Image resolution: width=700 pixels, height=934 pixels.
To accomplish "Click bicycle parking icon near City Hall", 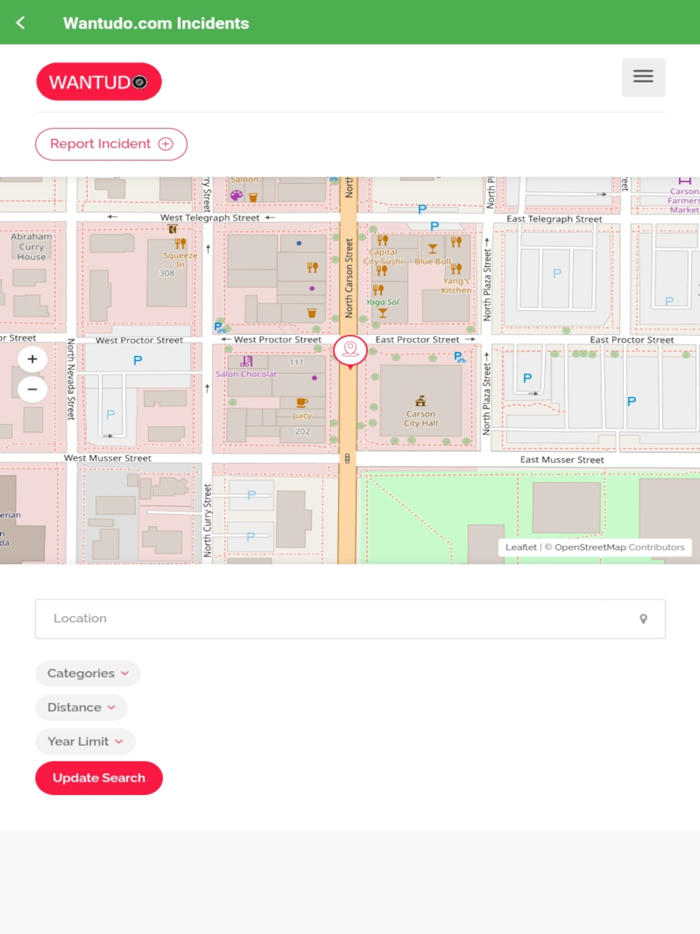I will tap(459, 357).
